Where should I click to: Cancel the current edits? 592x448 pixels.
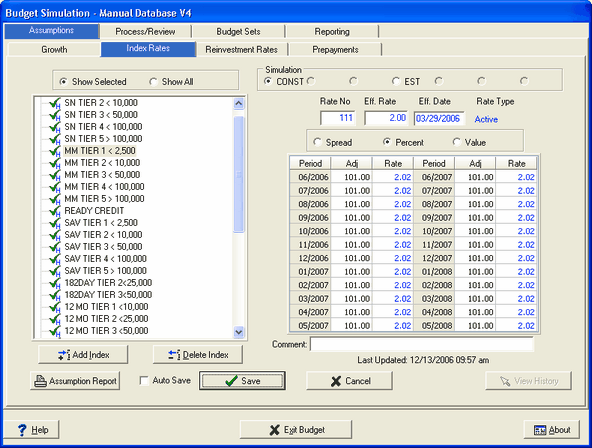(349, 381)
